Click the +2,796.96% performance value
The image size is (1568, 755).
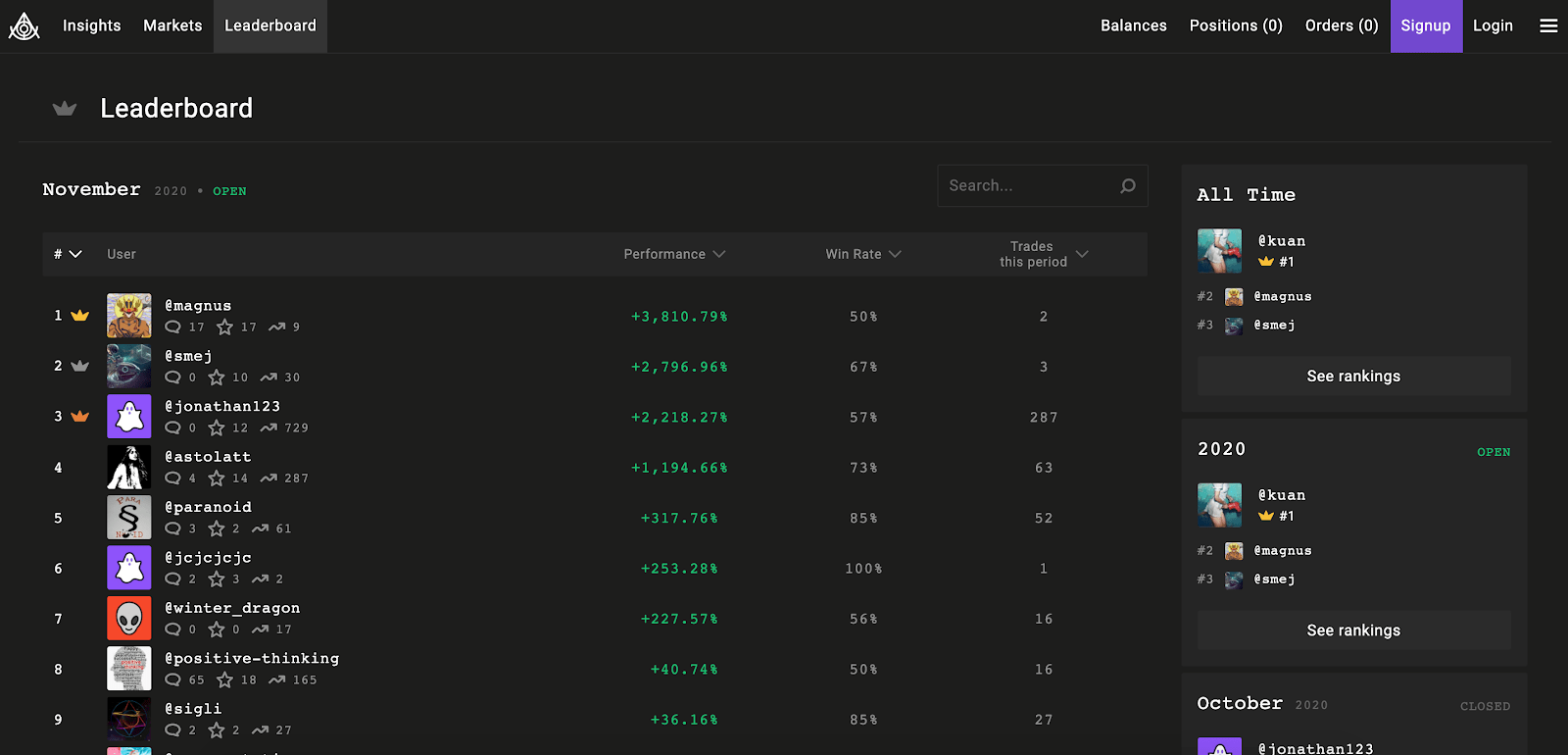(x=679, y=367)
